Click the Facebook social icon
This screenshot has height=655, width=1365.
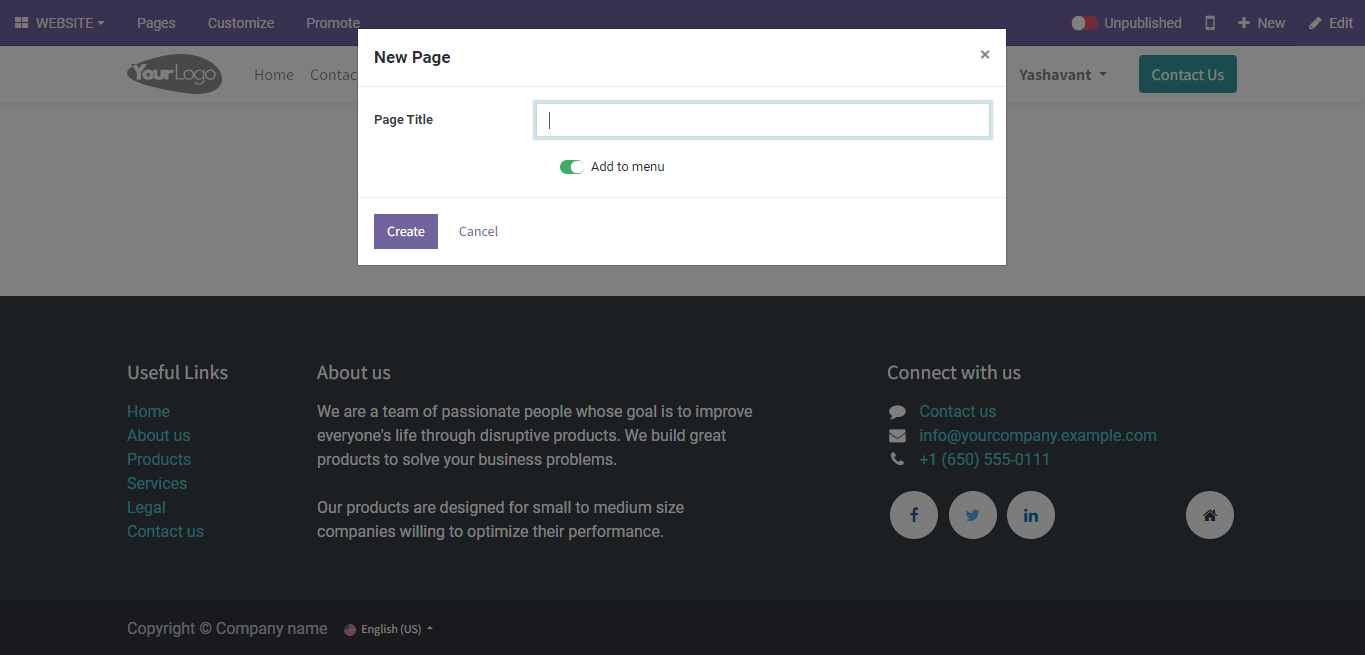(913, 515)
